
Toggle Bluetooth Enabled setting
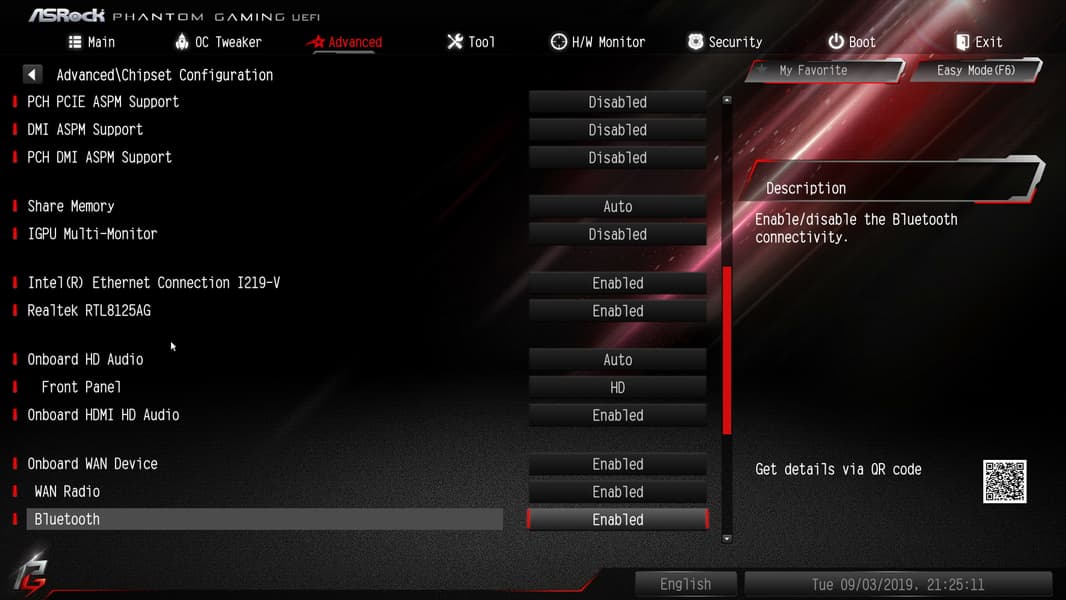617,520
